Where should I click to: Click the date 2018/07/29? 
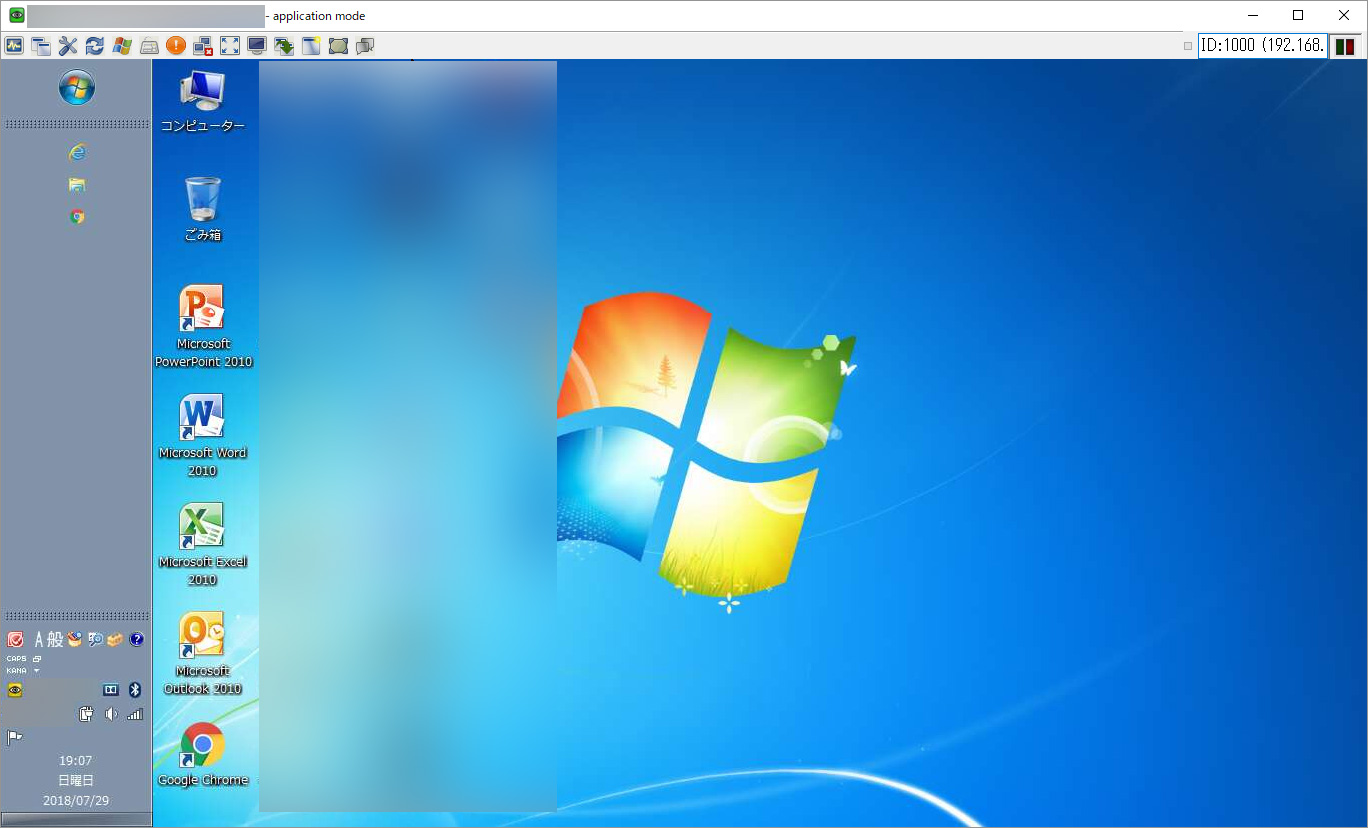(x=76, y=801)
